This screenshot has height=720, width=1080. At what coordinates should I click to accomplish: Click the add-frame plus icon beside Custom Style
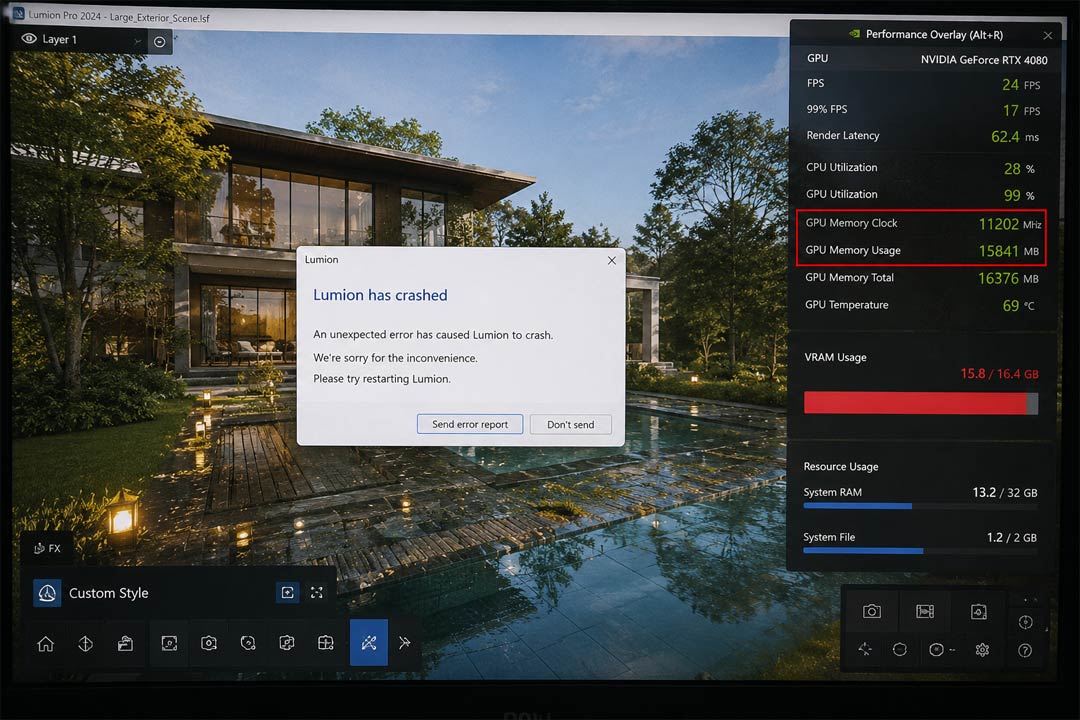[288, 593]
